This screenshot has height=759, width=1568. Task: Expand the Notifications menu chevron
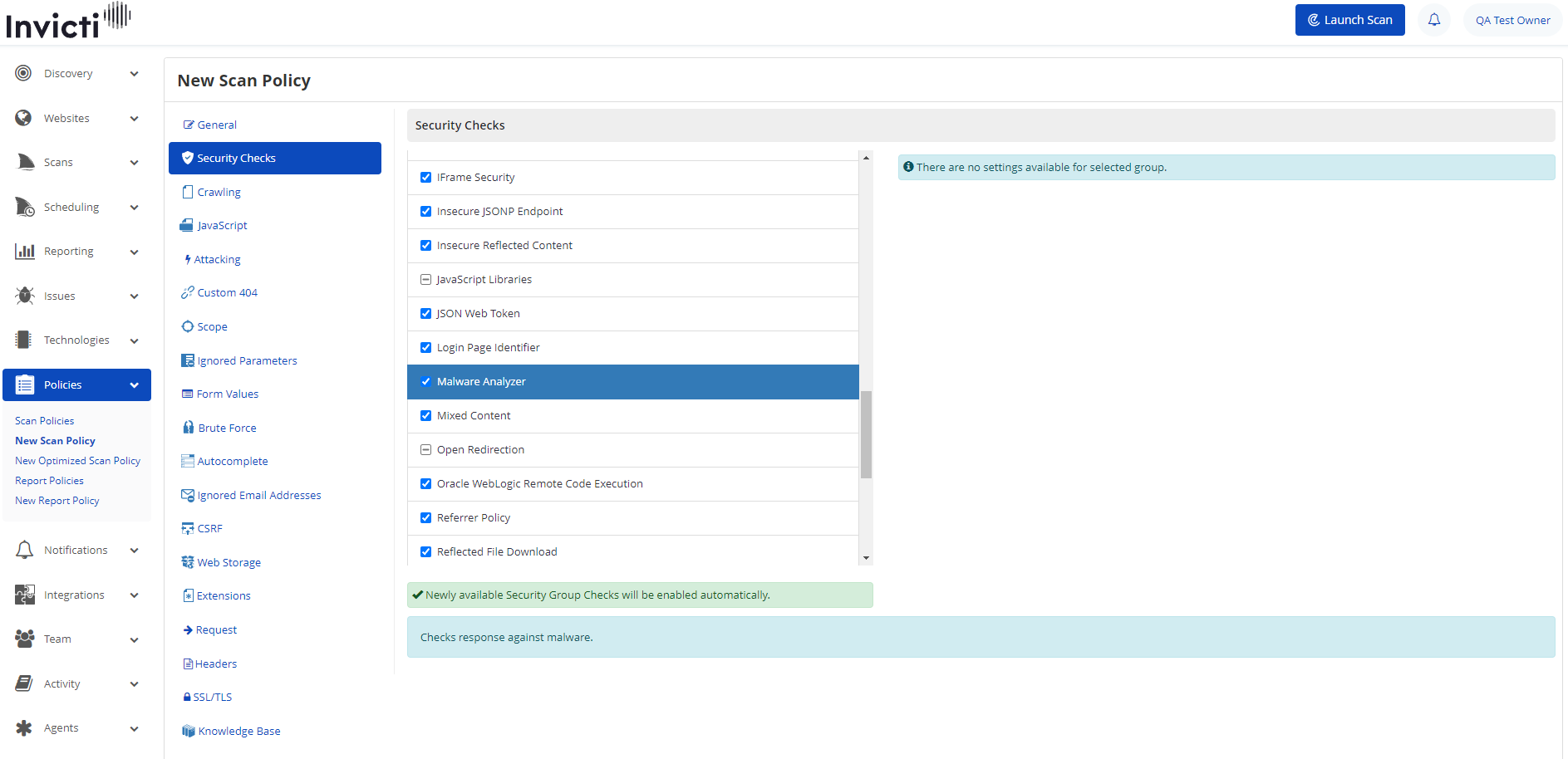coord(134,551)
